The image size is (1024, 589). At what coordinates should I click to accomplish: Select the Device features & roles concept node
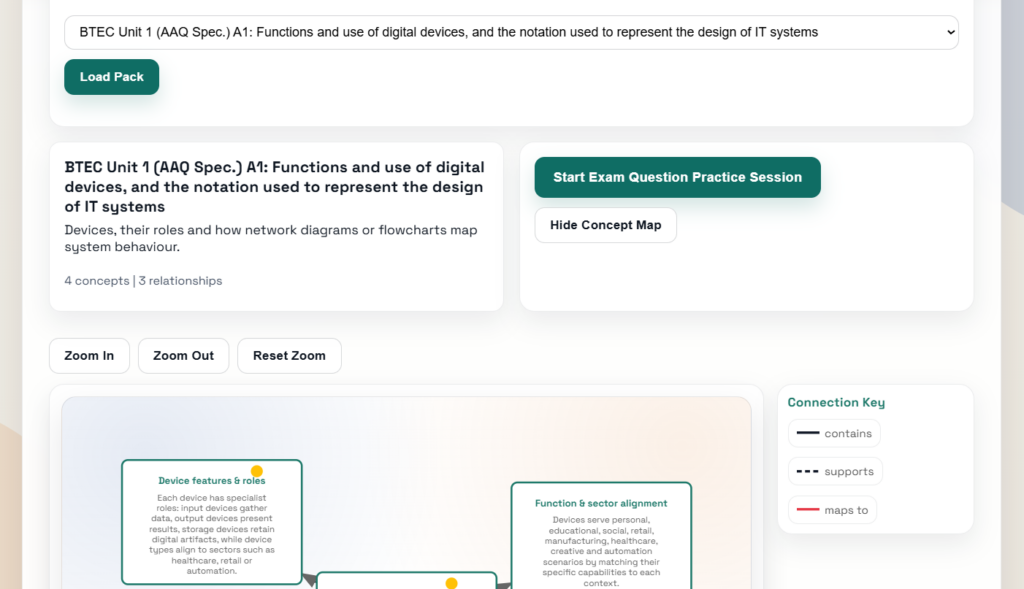[x=212, y=522]
